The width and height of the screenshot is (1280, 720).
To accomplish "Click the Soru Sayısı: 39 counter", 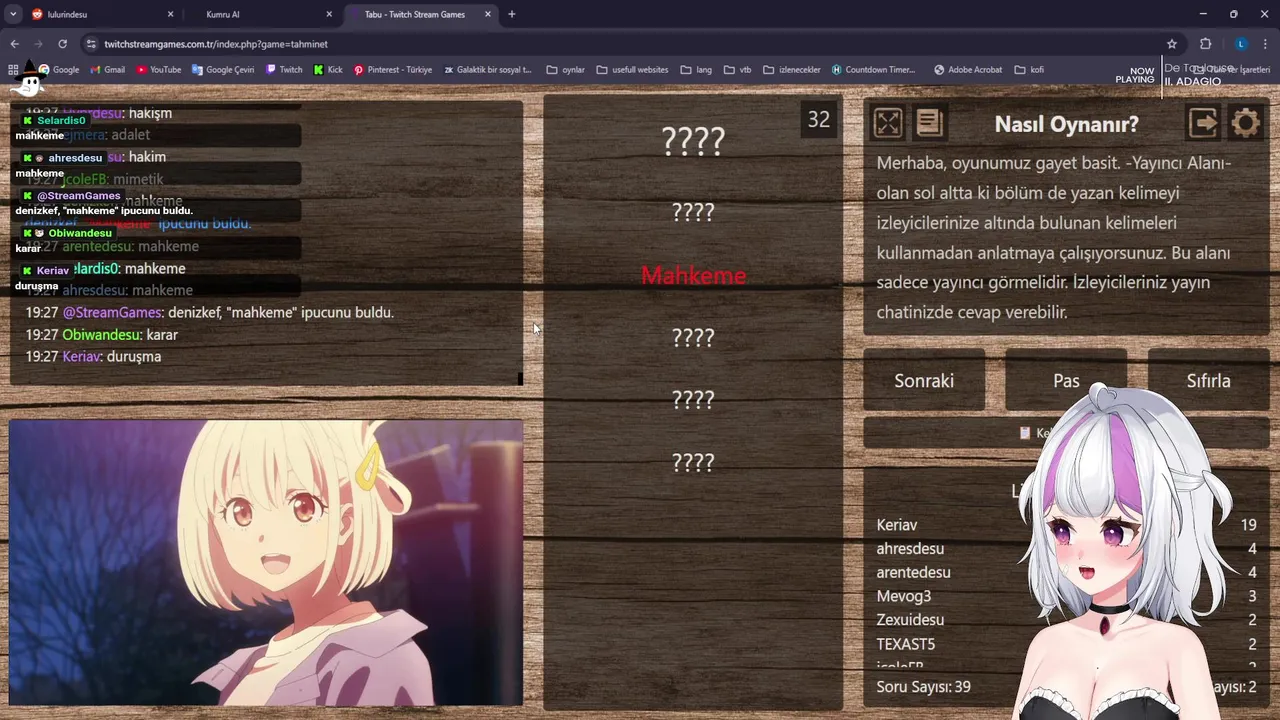I will (x=923, y=687).
